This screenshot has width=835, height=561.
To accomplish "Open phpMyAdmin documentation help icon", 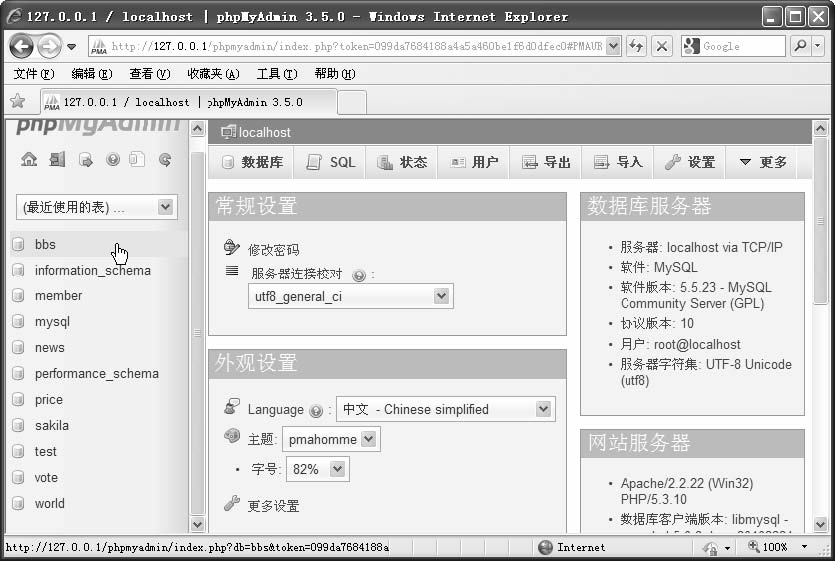I will coord(112,159).
